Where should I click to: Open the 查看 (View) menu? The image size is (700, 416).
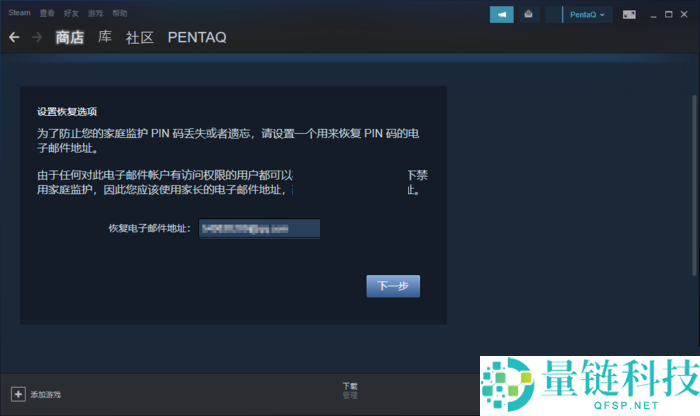48,14
